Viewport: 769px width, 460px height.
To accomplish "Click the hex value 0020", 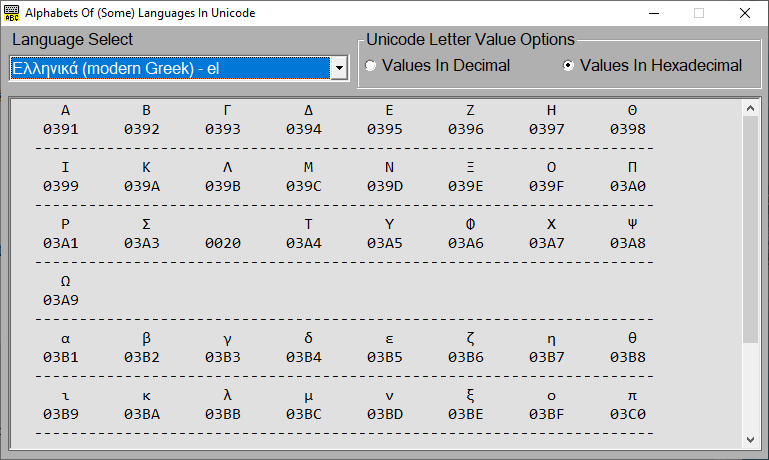I will [223, 243].
